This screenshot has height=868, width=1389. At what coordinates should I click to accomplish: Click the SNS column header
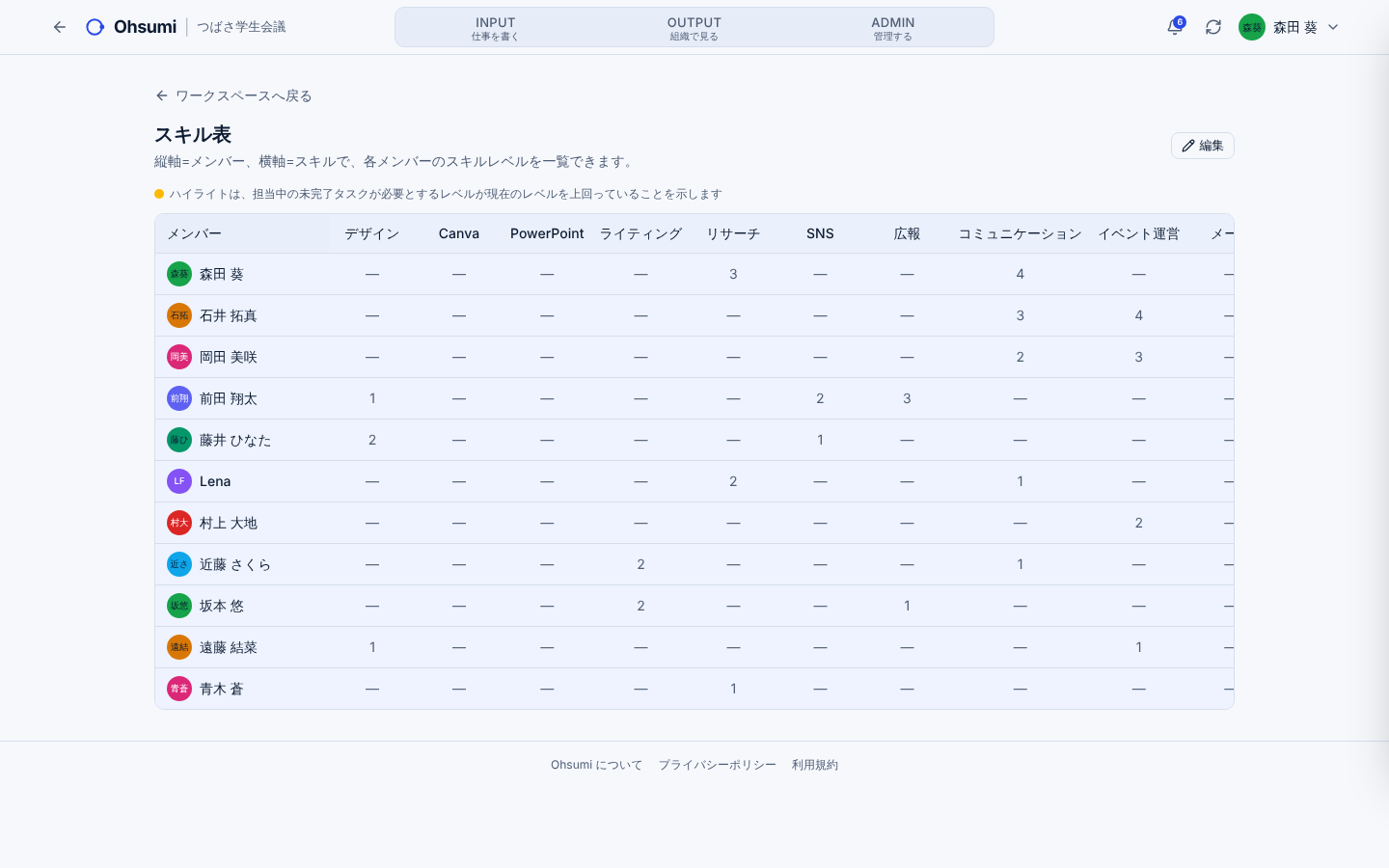coord(820,233)
